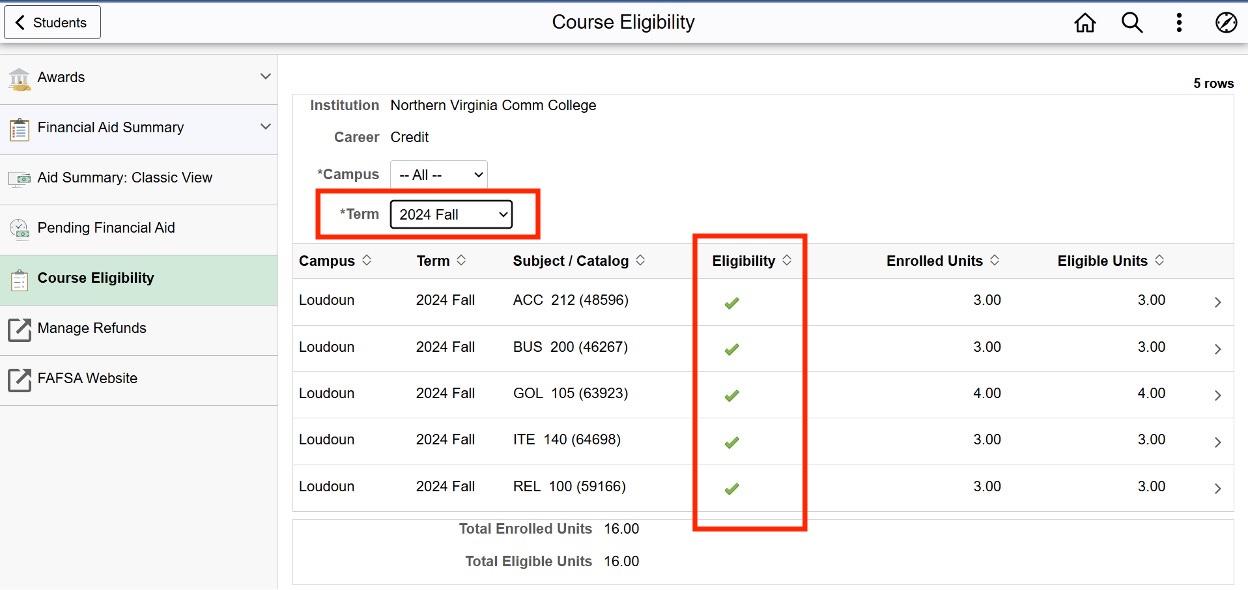Click the FAFSA Website external link icon

click(x=19, y=379)
